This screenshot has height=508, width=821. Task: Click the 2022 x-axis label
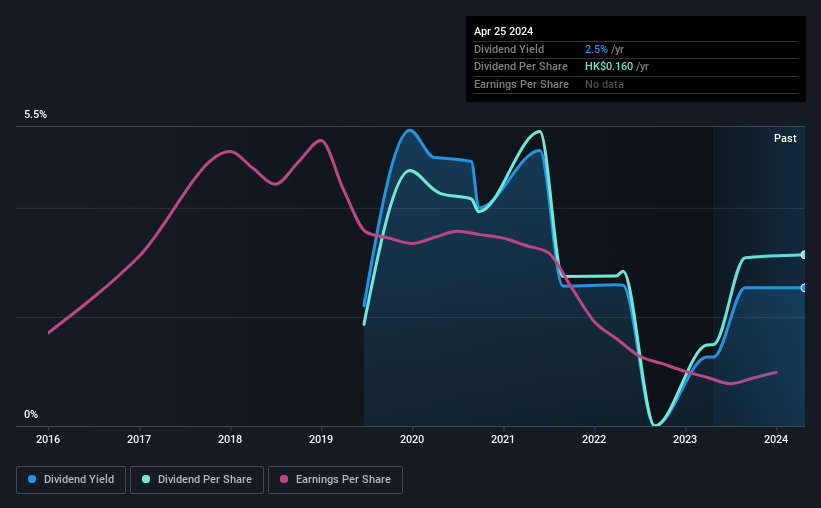594,439
